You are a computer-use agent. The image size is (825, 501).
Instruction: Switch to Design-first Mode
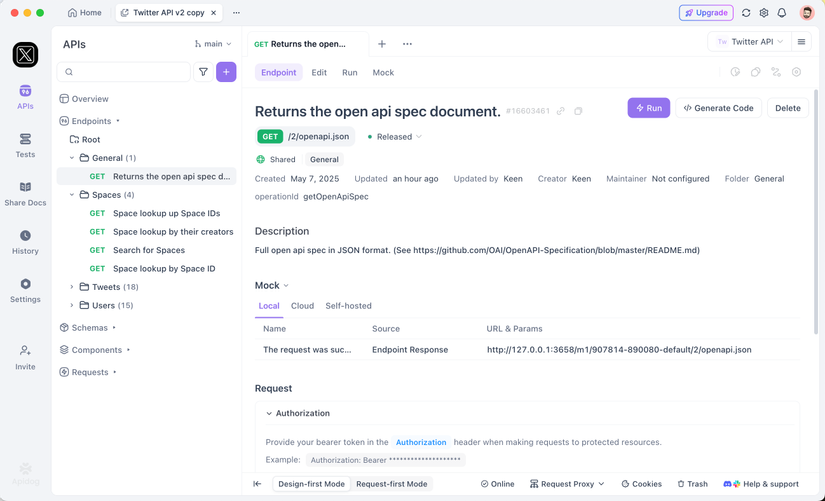coord(311,484)
